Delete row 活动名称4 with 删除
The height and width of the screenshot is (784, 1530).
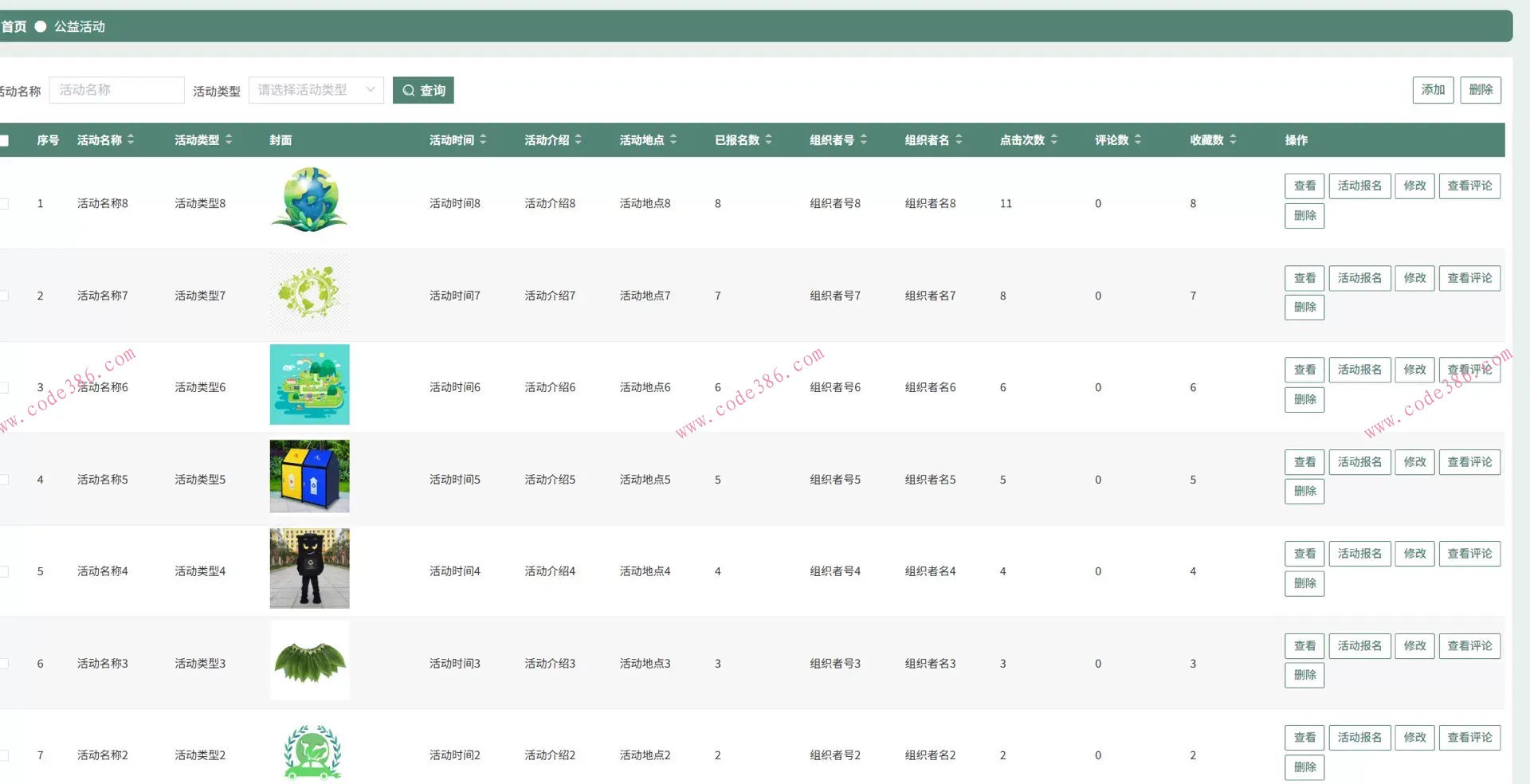(x=1304, y=583)
